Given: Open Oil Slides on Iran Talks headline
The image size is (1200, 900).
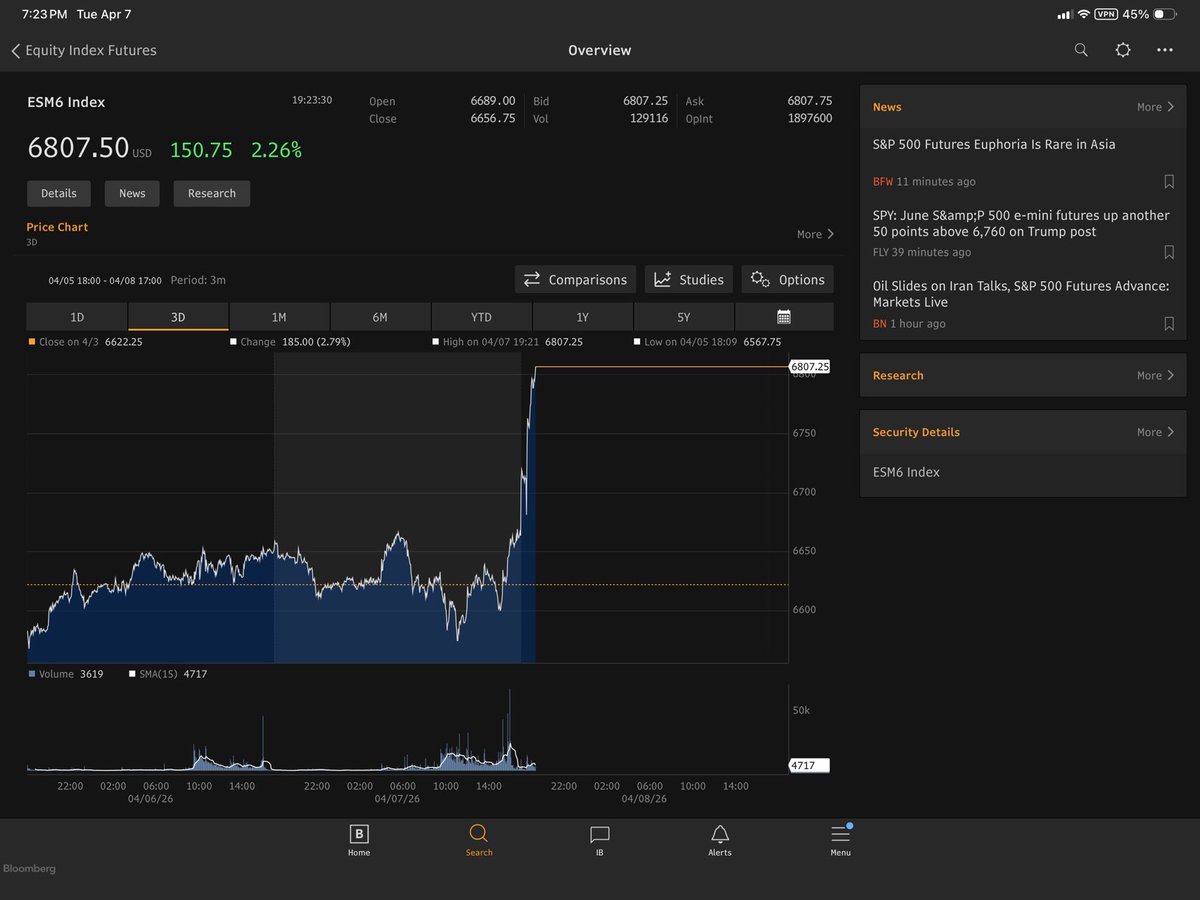Looking at the screenshot, I should (x=1021, y=294).
